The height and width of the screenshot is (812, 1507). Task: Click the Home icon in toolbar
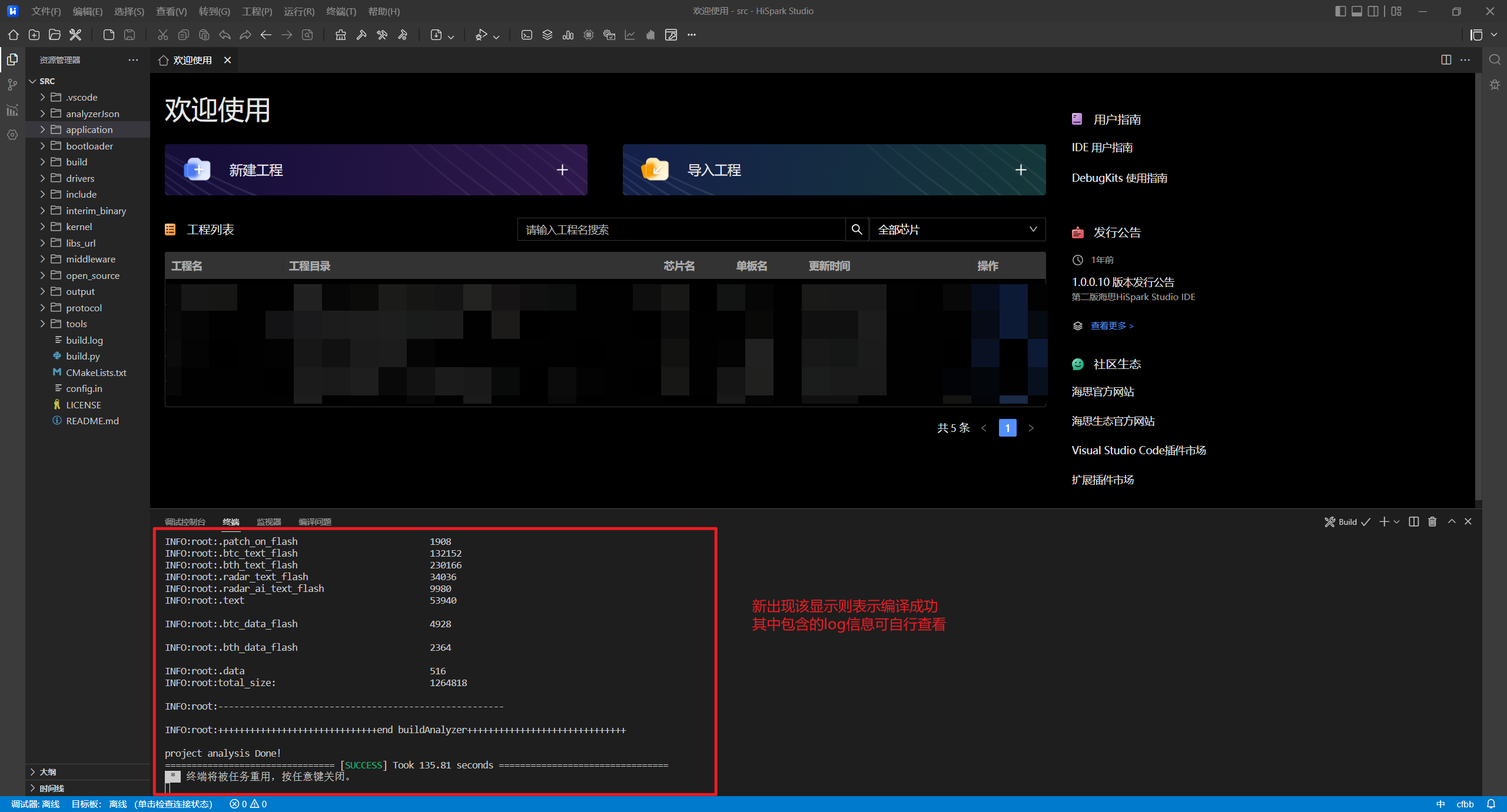click(x=13, y=35)
